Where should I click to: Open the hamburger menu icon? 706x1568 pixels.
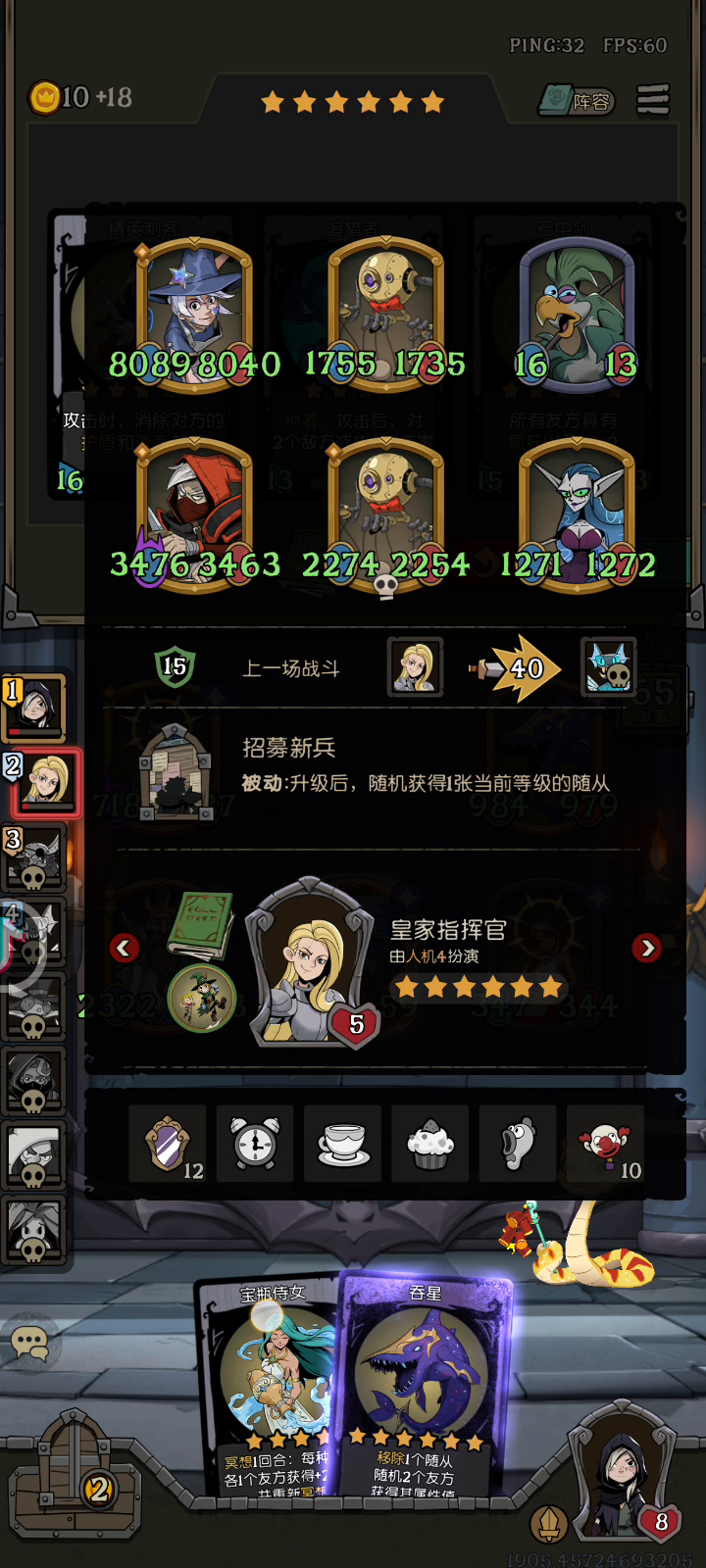(653, 100)
